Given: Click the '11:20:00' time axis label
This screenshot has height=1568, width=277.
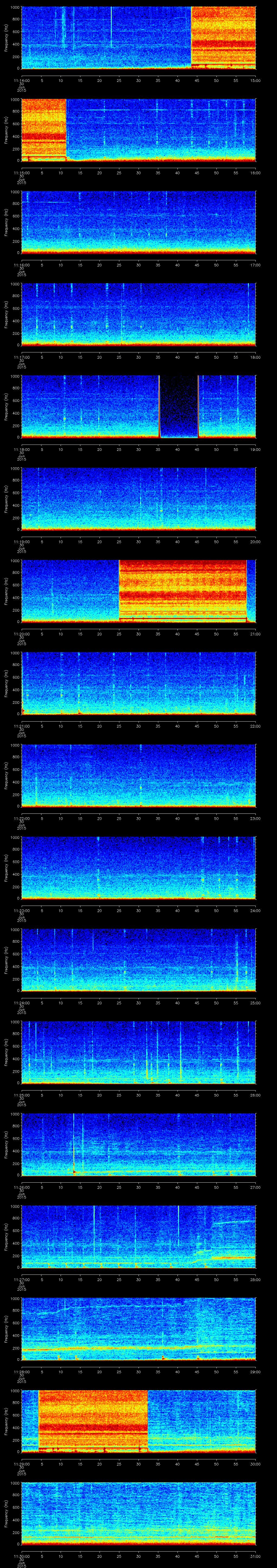Looking at the screenshot, I should tap(21, 634).
